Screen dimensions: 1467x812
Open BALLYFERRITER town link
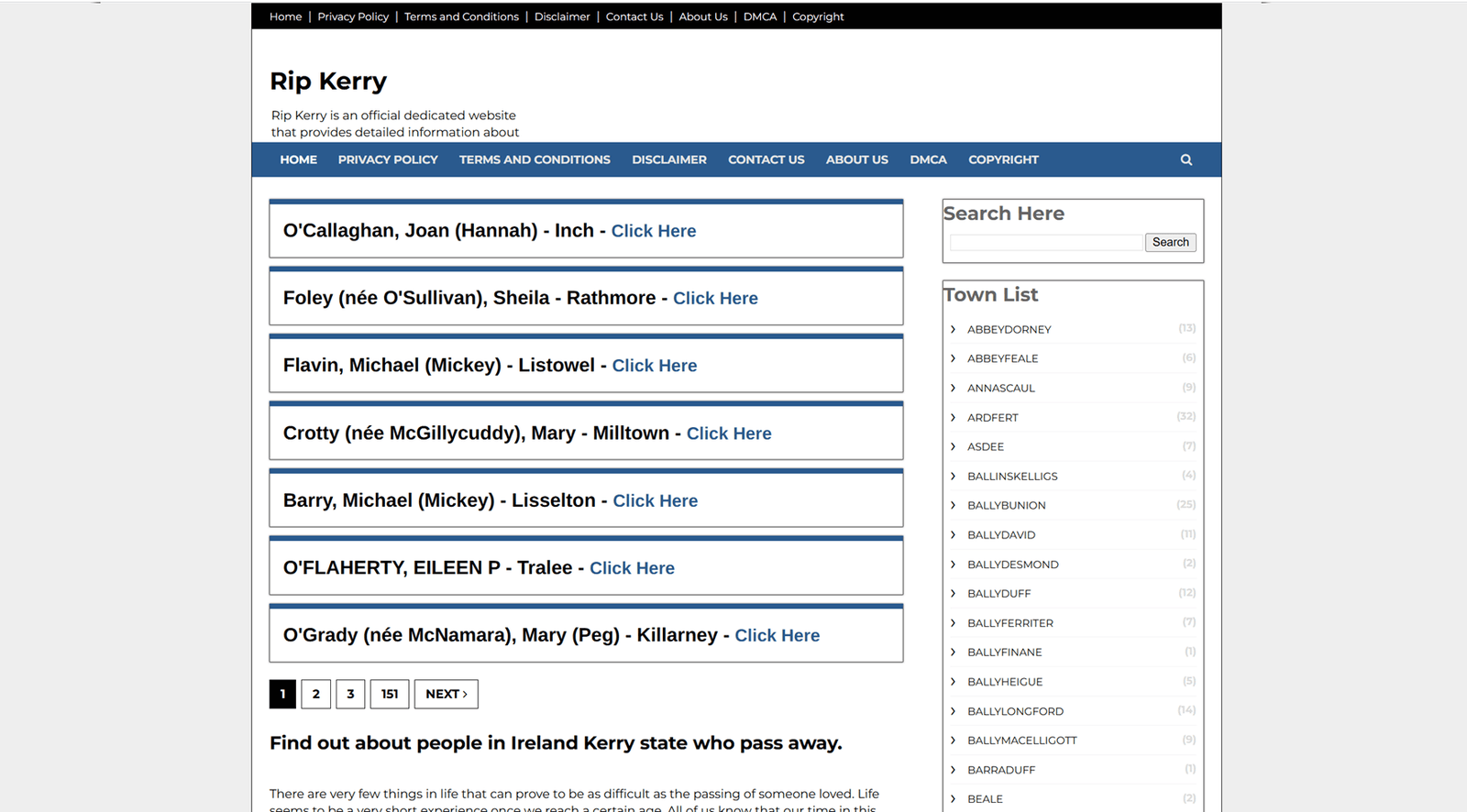coord(1009,622)
